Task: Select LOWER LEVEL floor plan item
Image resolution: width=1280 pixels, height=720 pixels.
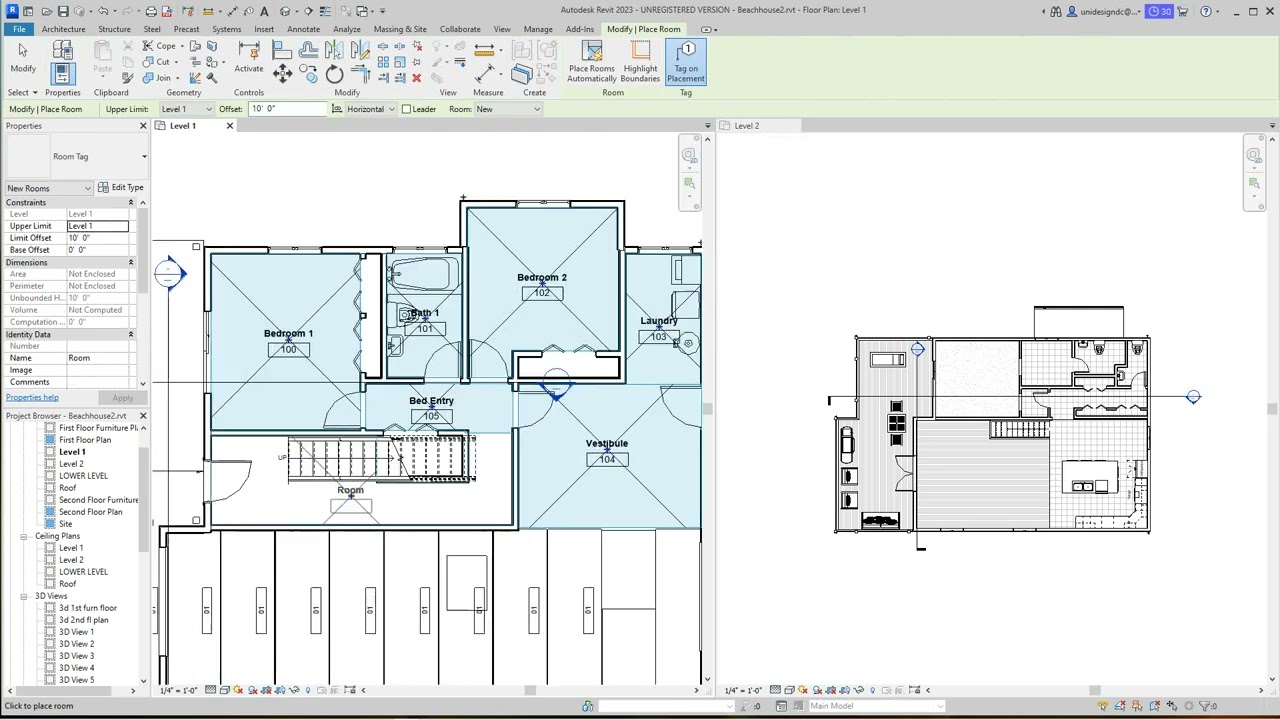Action: [83, 476]
